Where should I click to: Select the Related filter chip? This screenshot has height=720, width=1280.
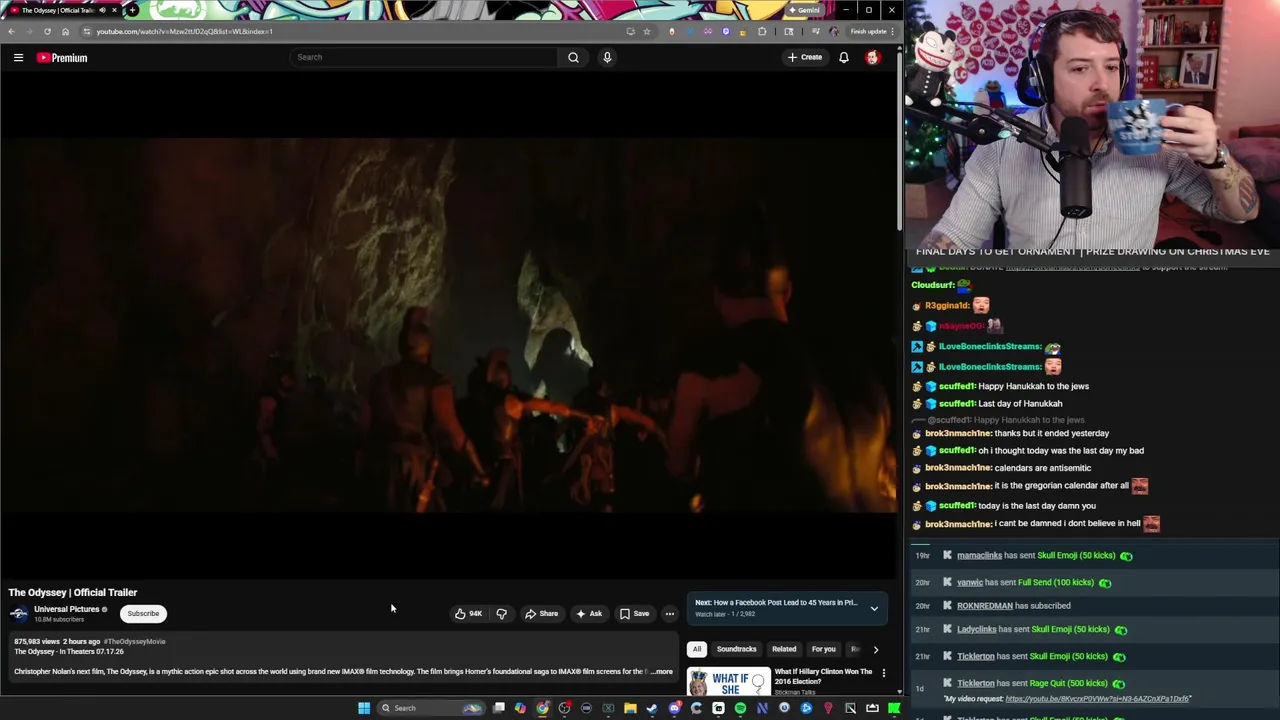coord(784,649)
